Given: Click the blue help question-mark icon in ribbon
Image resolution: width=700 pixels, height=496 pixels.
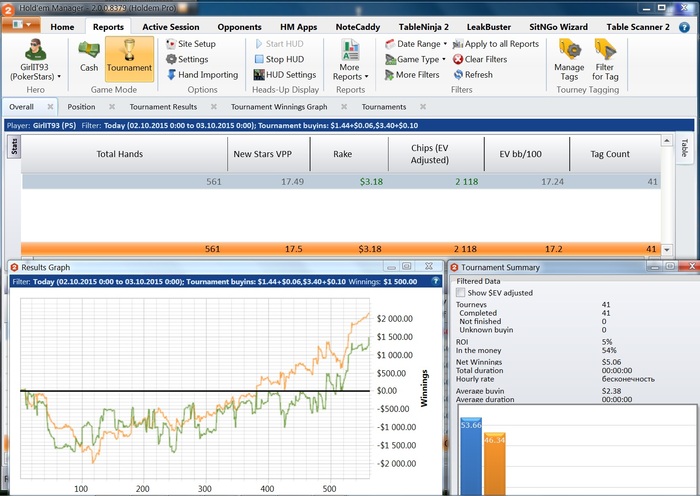Looking at the screenshot, I should (684, 27).
